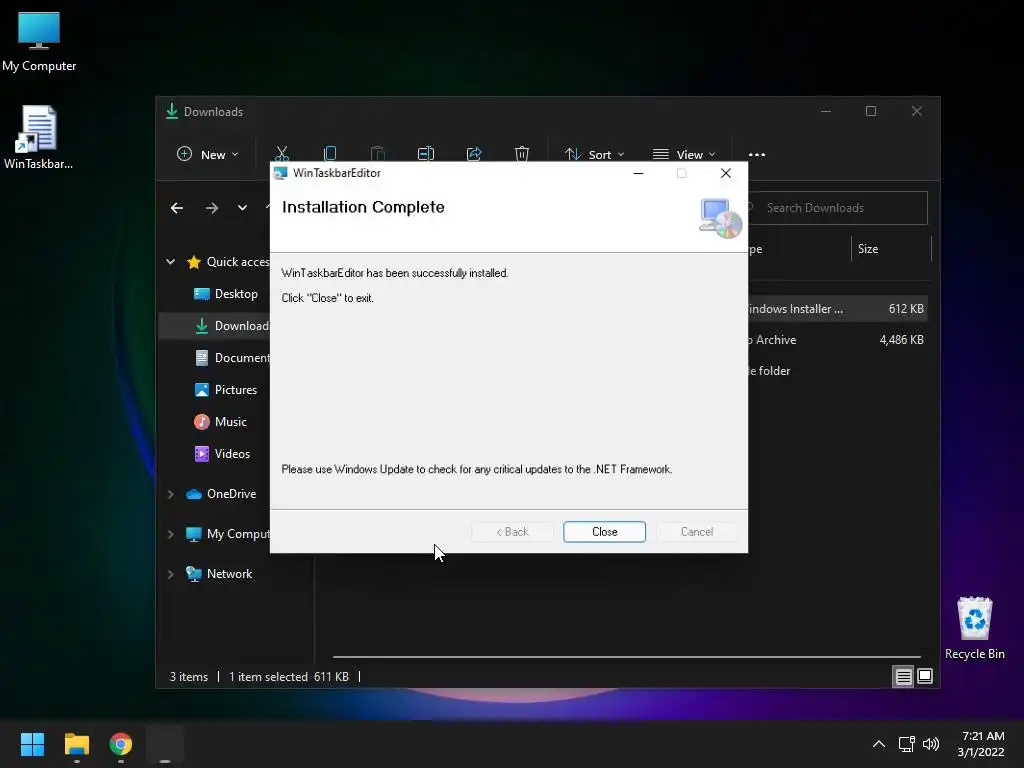Click the horizontal scrollbar in Downloads window
This screenshot has height=768, width=1024.
point(626,656)
